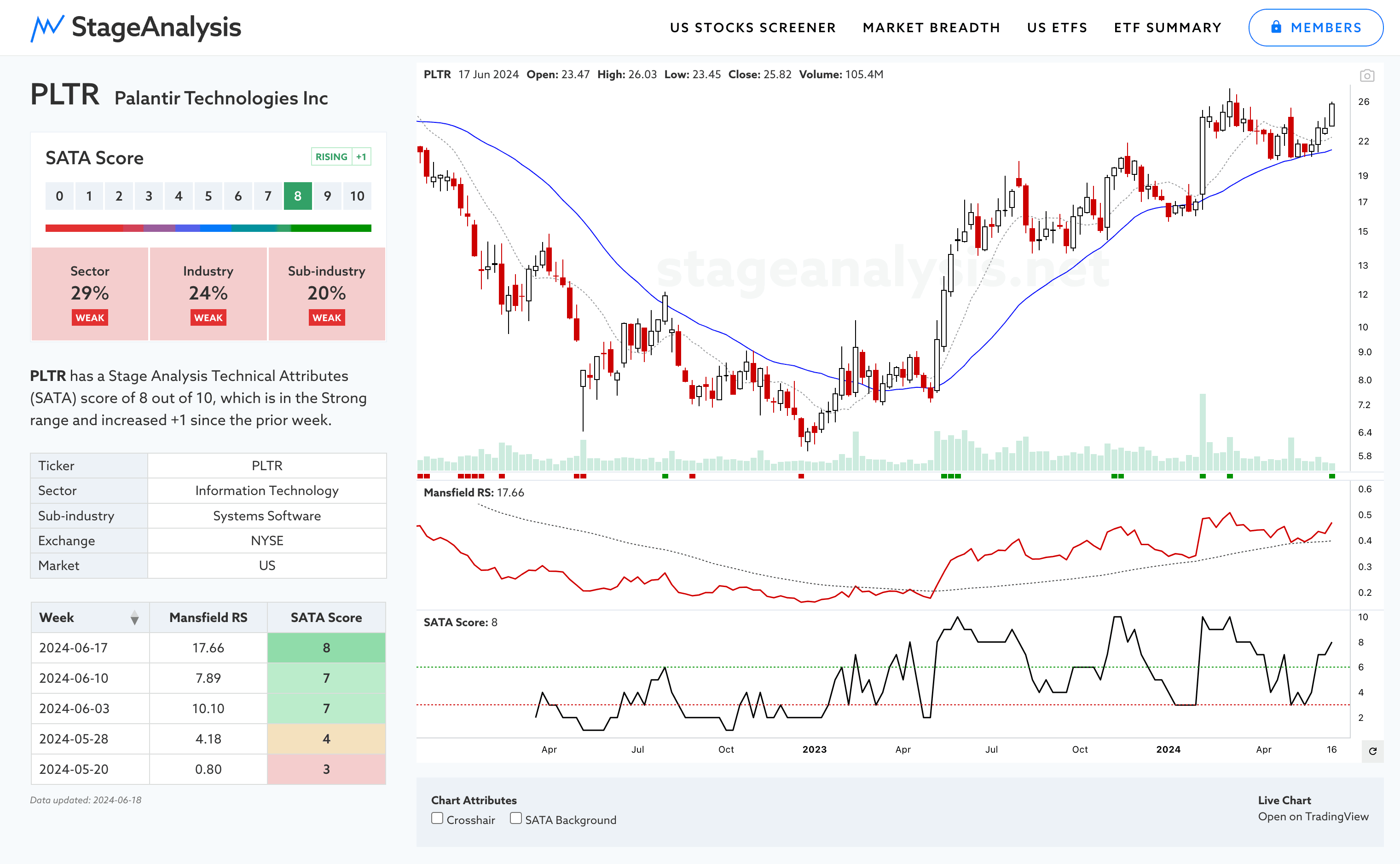Click the SATA Score column header

[326, 618]
